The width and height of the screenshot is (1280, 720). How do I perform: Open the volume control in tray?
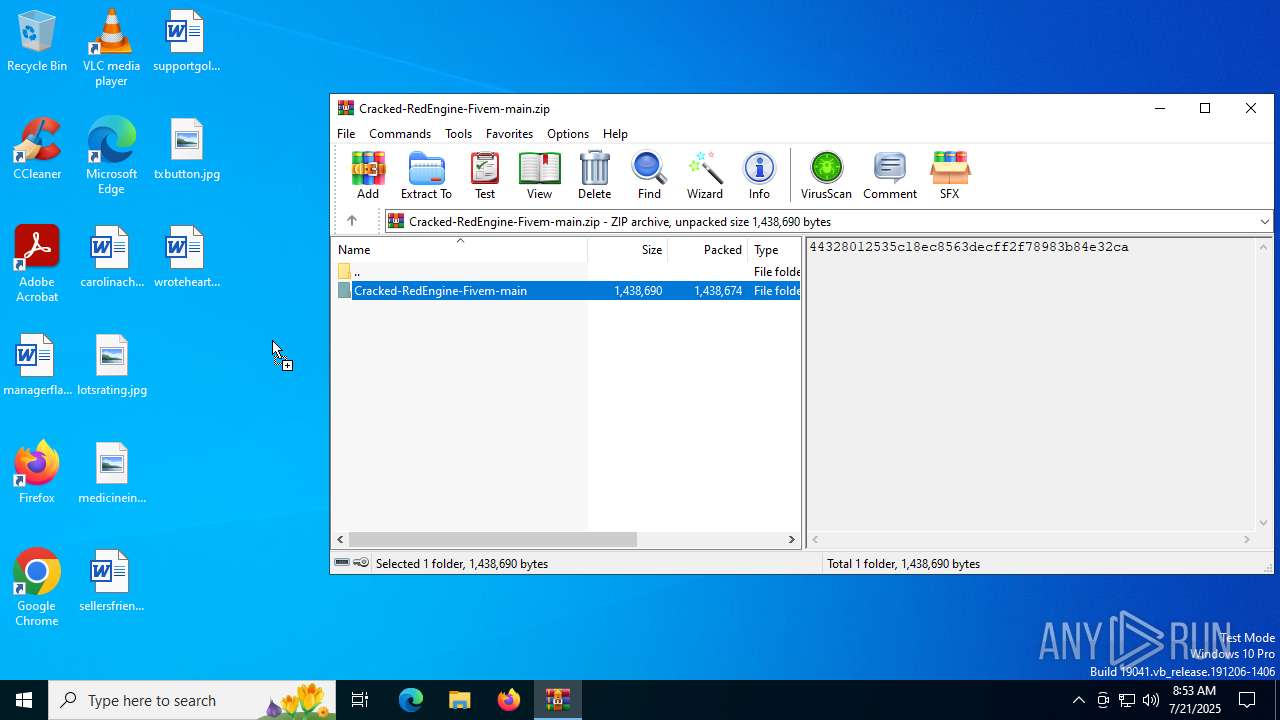tap(1151, 700)
